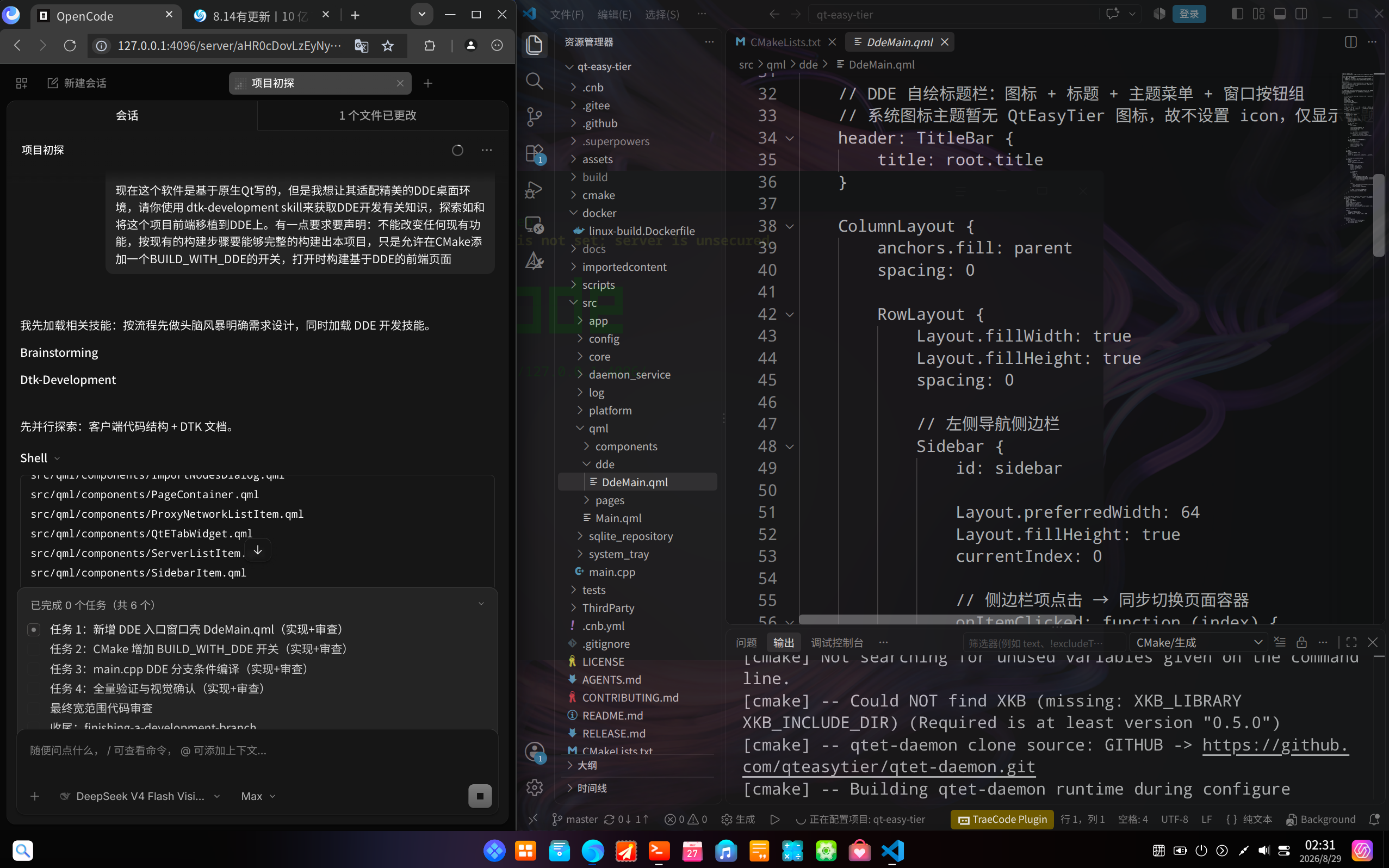The image size is (1389, 868).
Task: Collapse the task list 已完成 0 个任务
Action: coord(481,604)
